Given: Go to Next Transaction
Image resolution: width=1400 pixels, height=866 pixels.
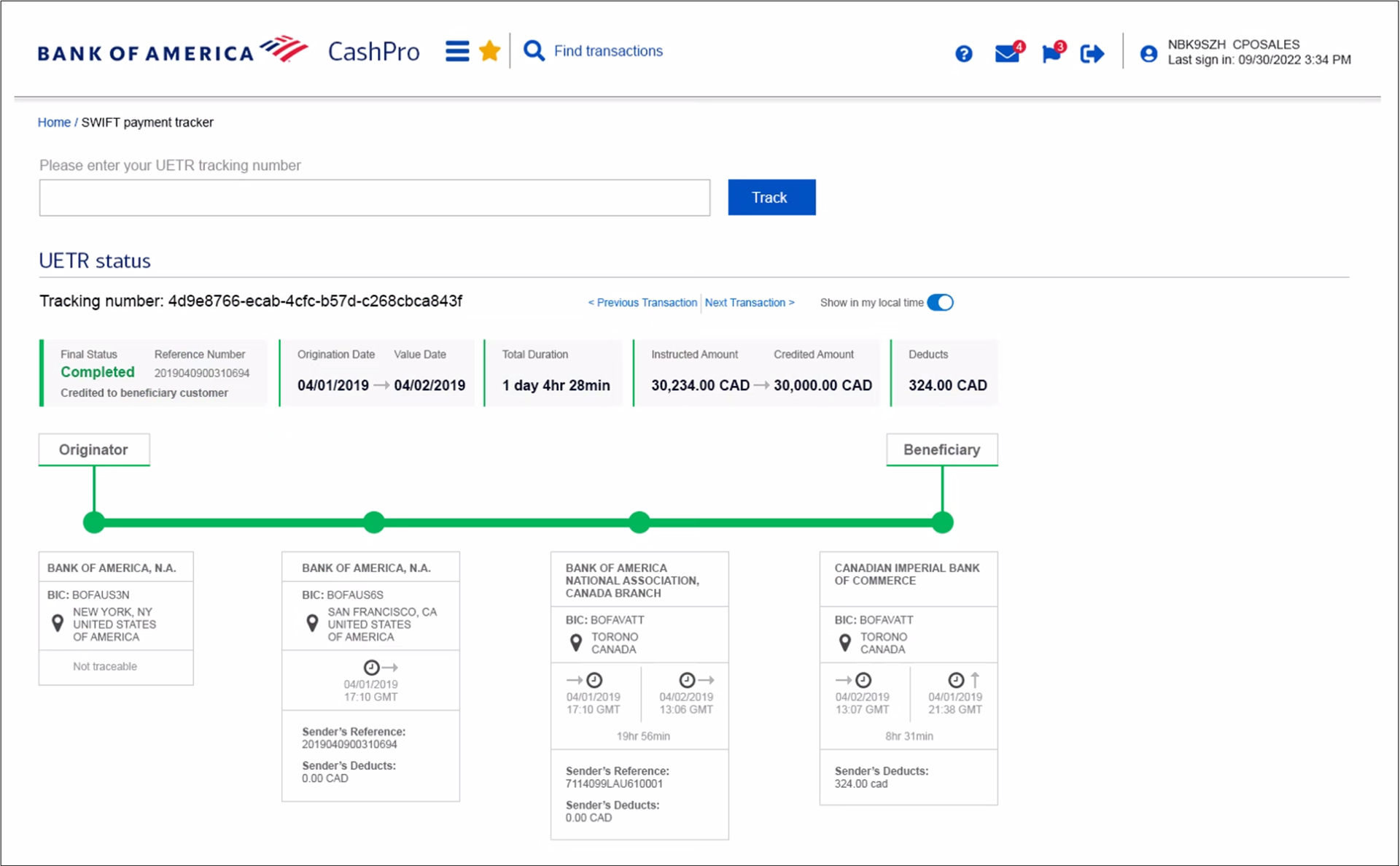Looking at the screenshot, I should coord(750,303).
